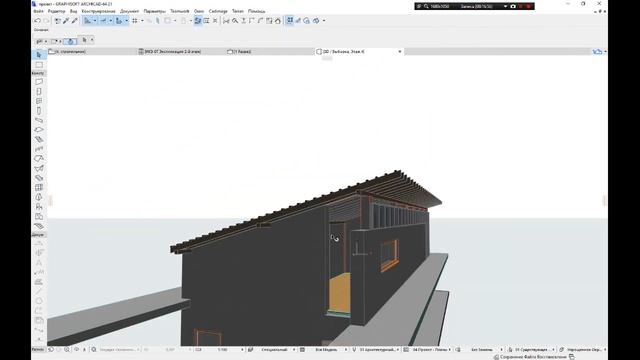Image resolution: width=640 pixels, height=360 pixels.
Task: Select the Door tool
Action: pyautogui.click(x=39, y=91)
